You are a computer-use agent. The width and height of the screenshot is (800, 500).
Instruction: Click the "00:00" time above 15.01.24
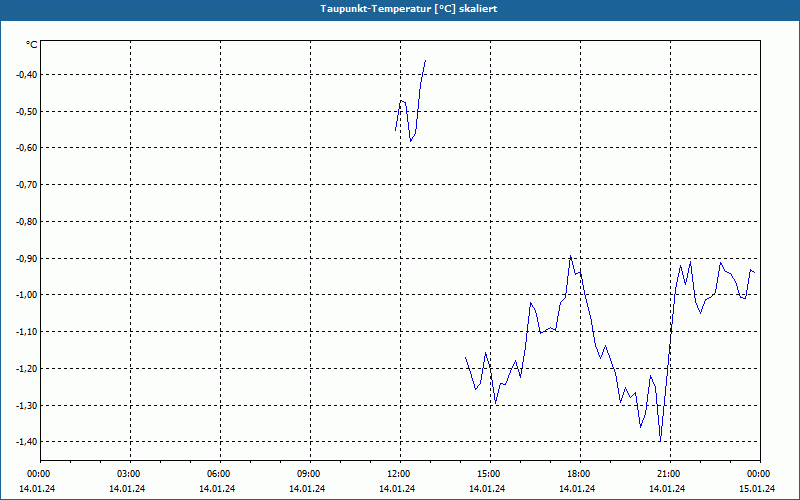tap(760, 474)
